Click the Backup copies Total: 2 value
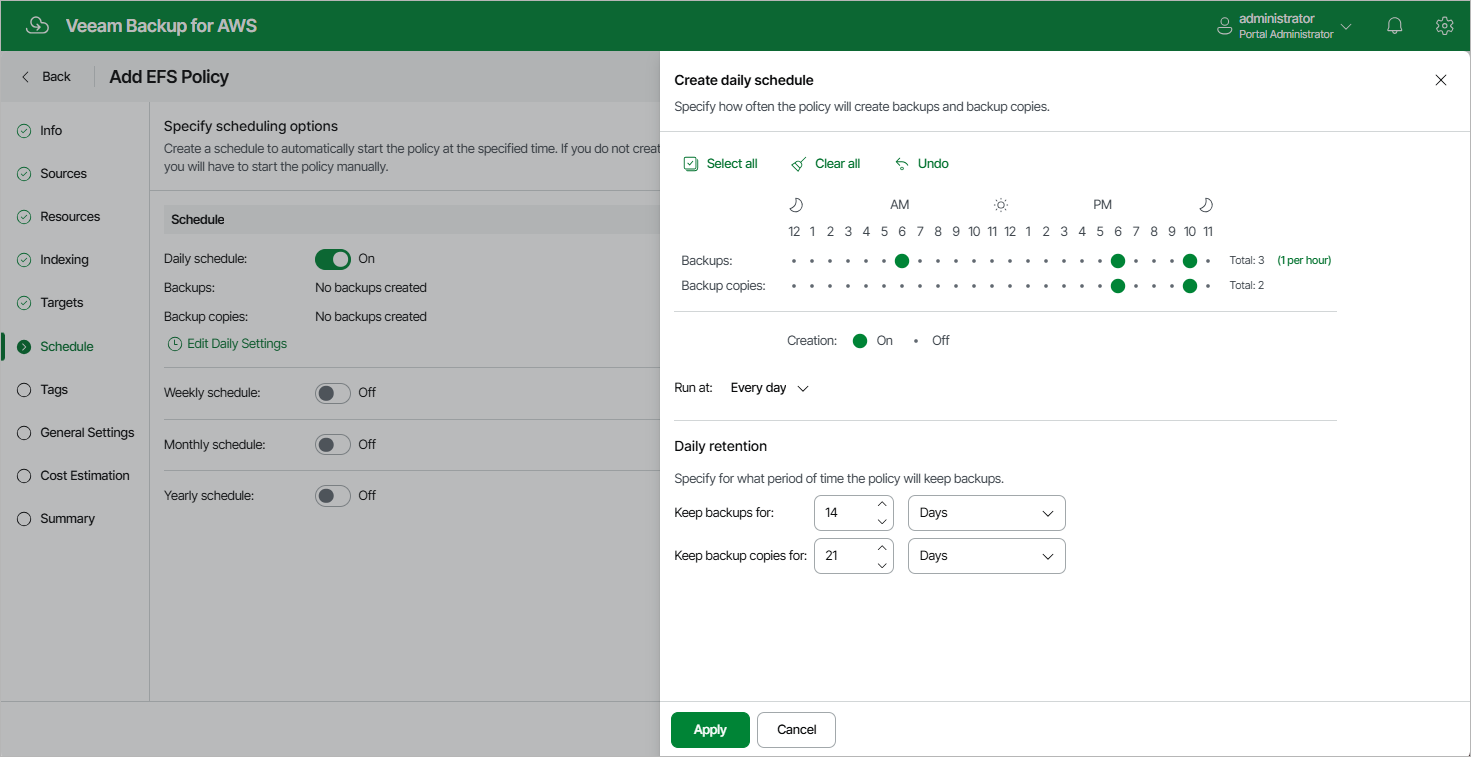1471x757 pixels. [1247, 286]
